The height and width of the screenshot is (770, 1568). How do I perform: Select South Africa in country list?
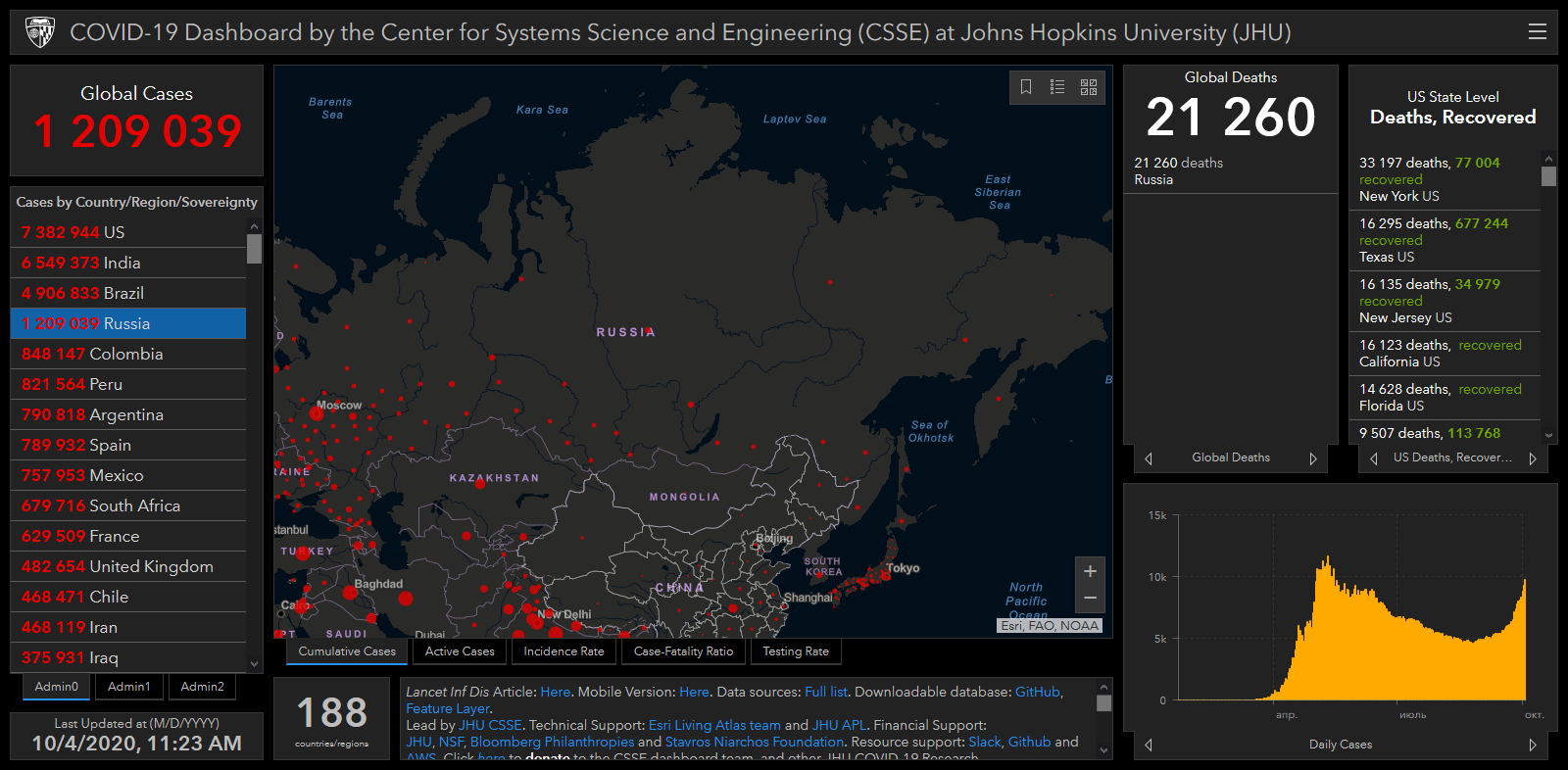coord(128,505)
